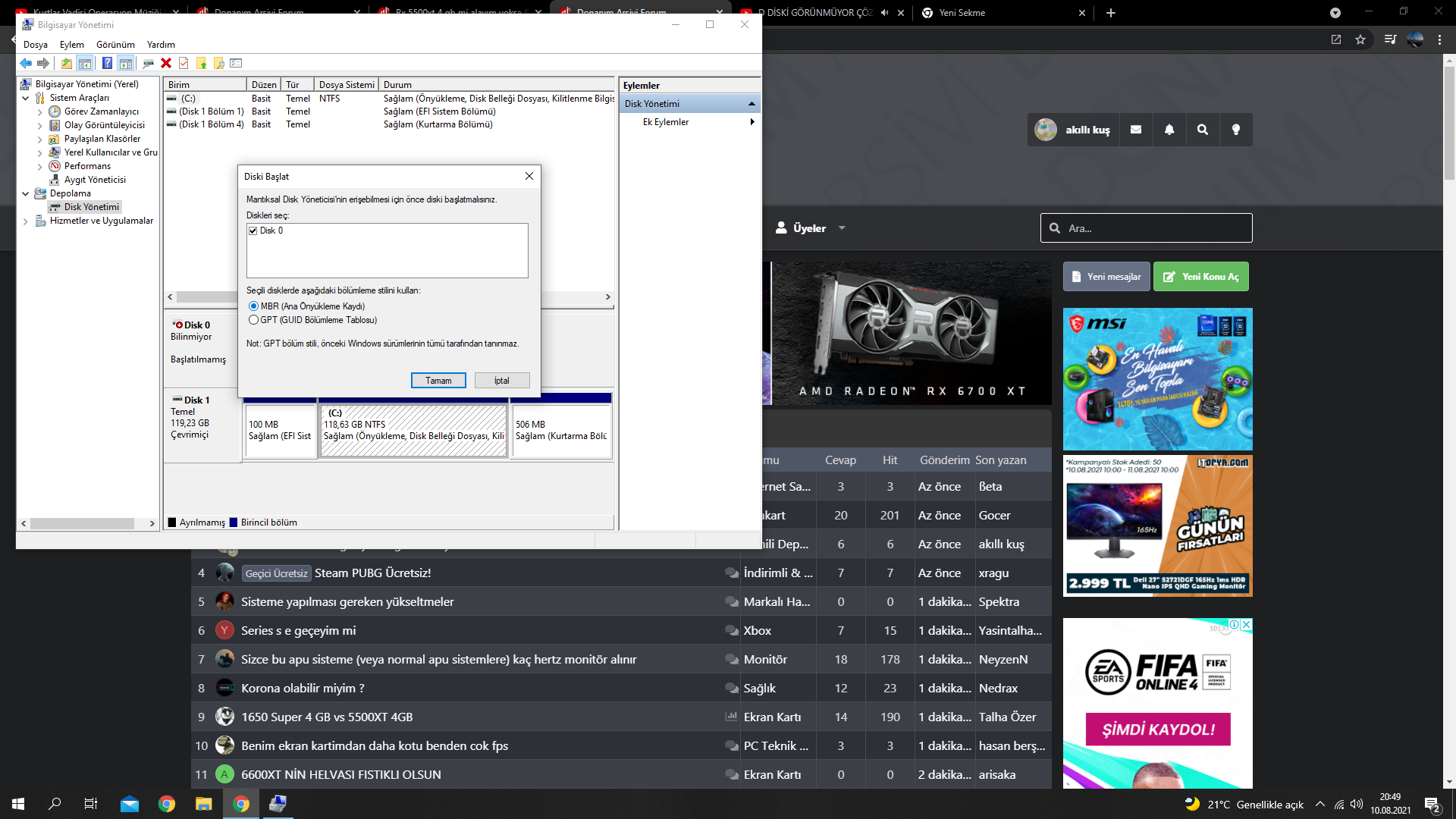Click the checklist settings toolbar icon

click(237, 64)
